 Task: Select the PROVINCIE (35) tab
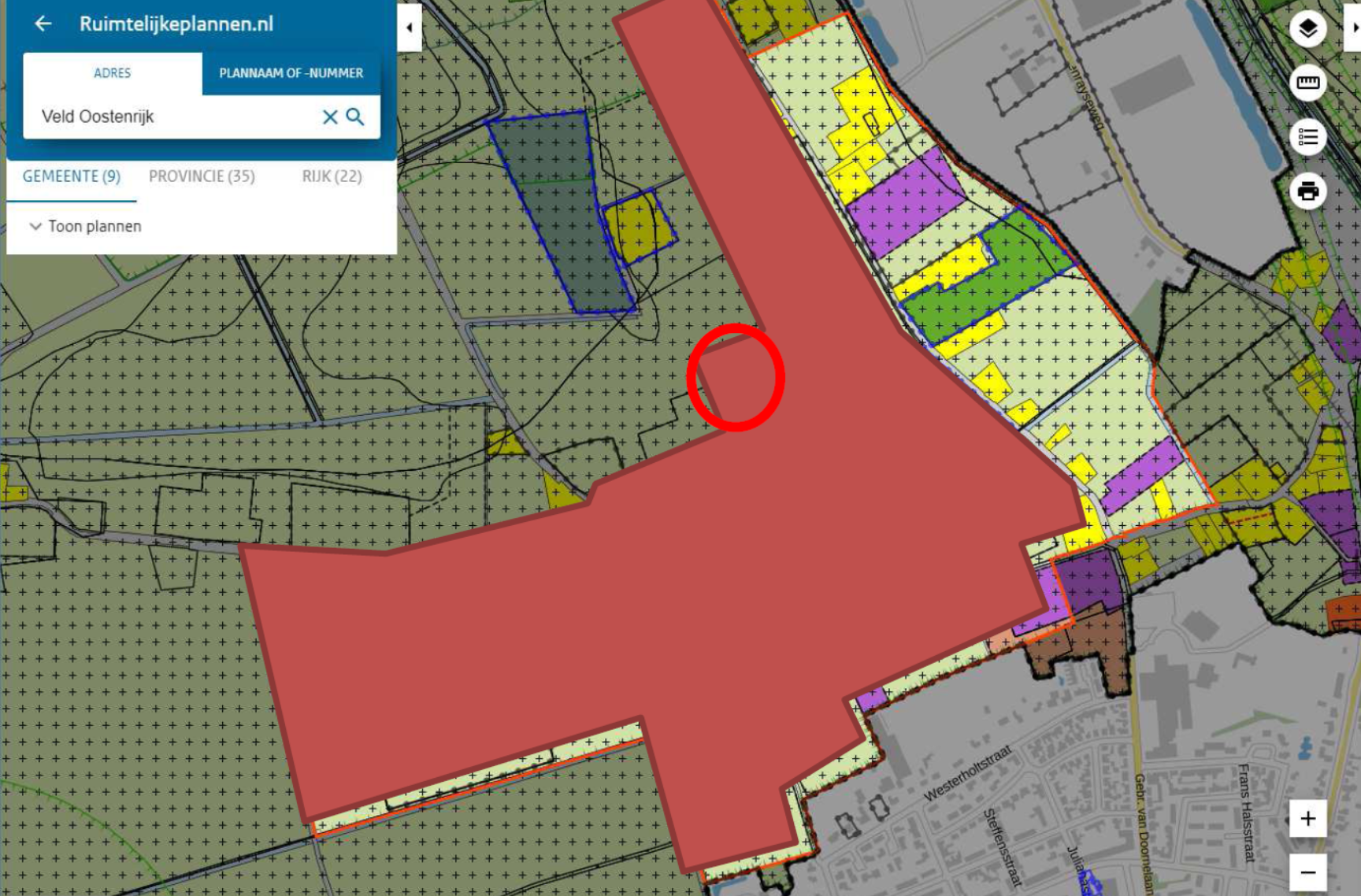coord(202,176)
